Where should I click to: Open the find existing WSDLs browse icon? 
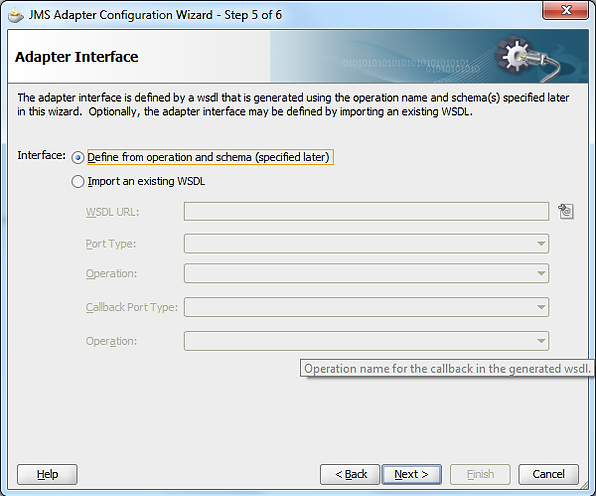[566, 211]
